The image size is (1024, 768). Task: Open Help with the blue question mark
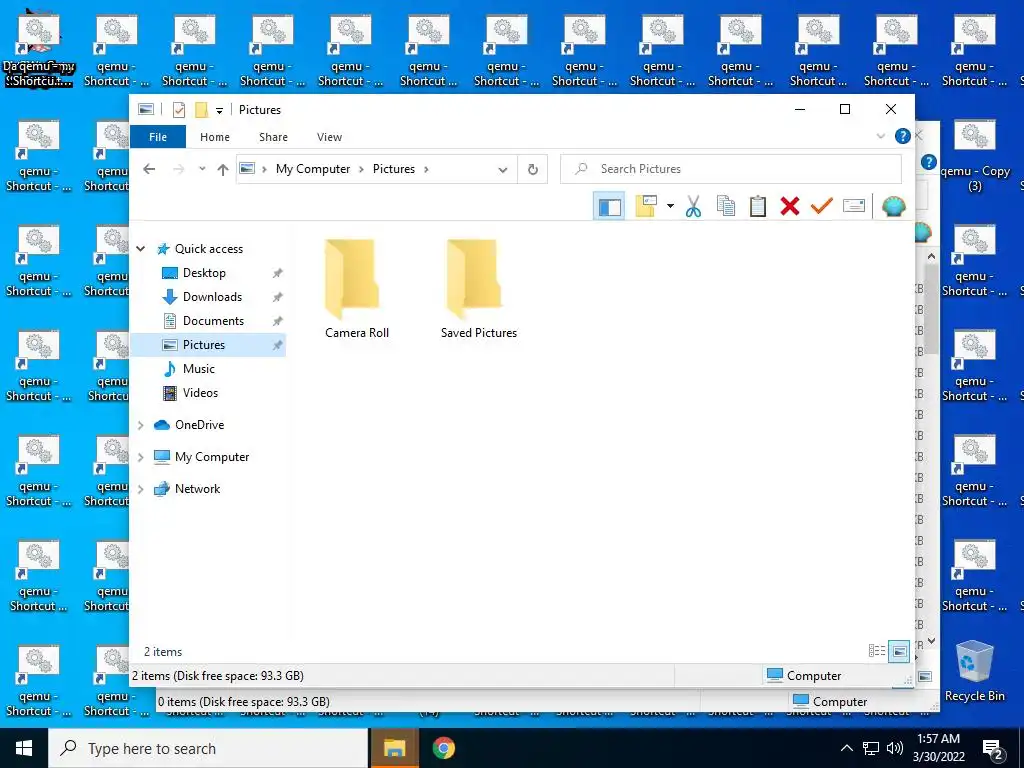(903, 136)
